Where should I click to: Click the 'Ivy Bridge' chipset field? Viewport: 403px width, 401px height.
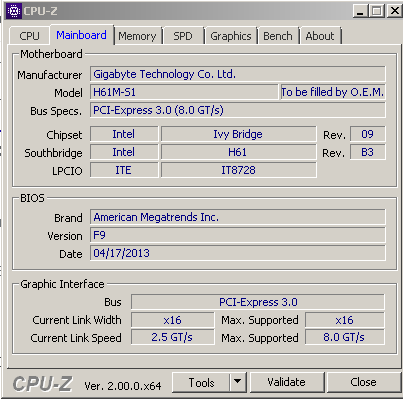[238, 134]
